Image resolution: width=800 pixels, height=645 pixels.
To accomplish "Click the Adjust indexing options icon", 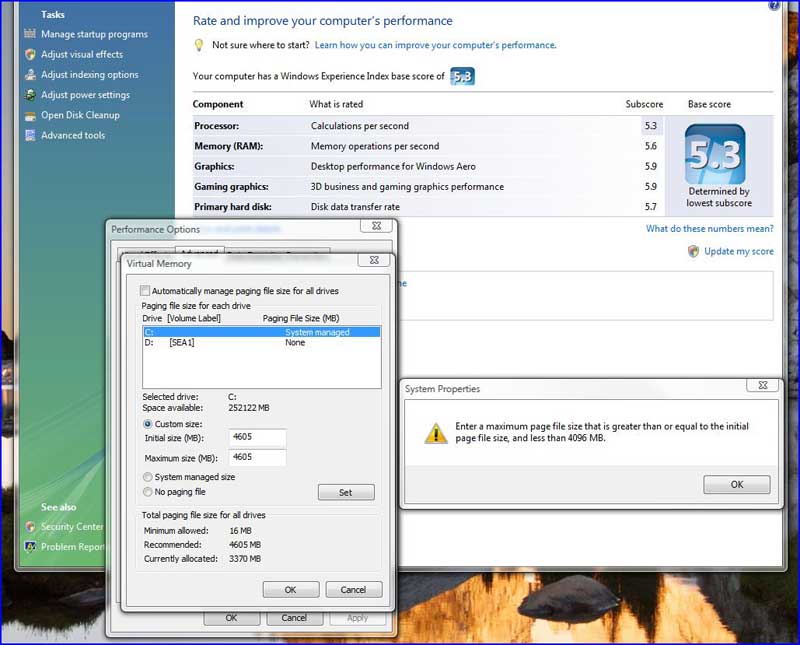I will click(x=30, y=75).
